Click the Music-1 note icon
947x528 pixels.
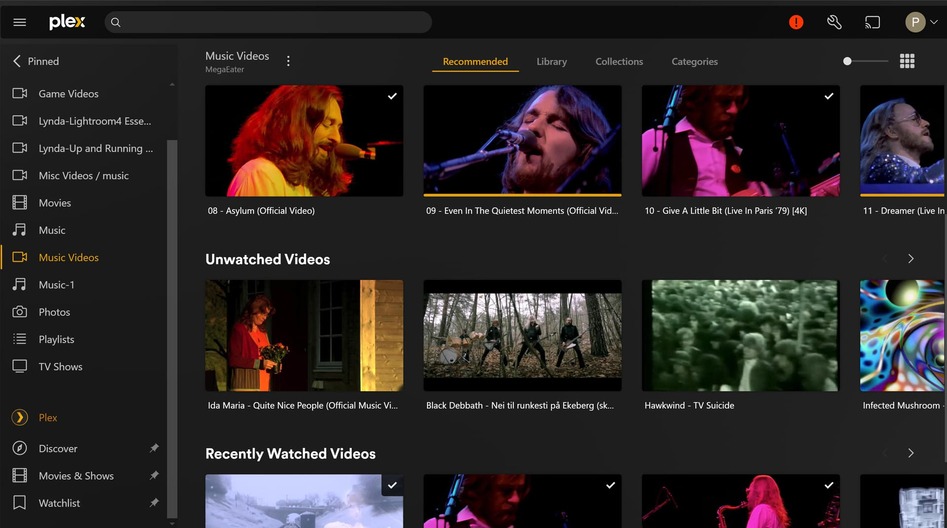pyautogui.click(x=20, y=285)
